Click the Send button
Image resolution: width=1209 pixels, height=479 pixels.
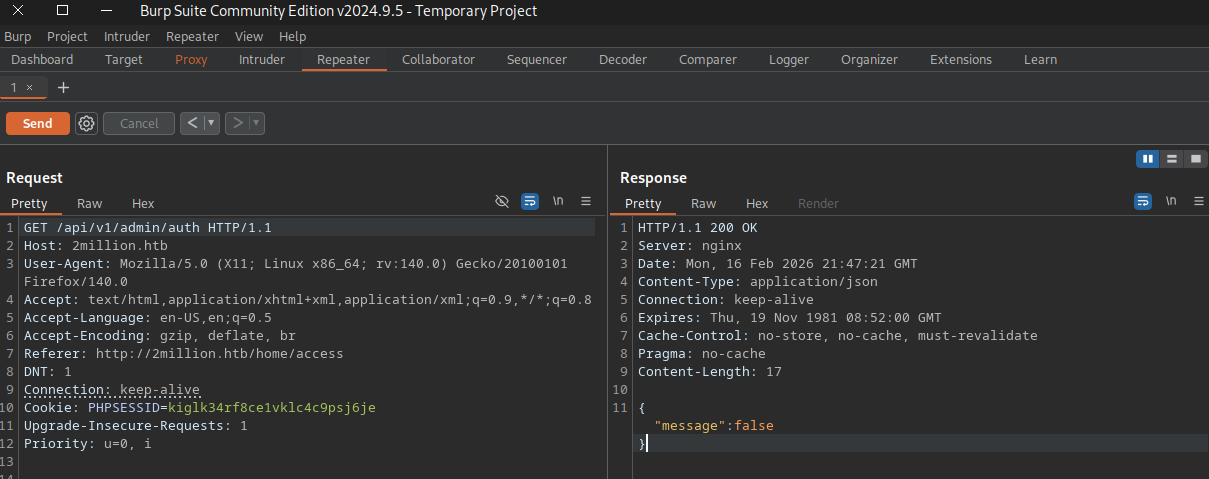coord(37,124)
